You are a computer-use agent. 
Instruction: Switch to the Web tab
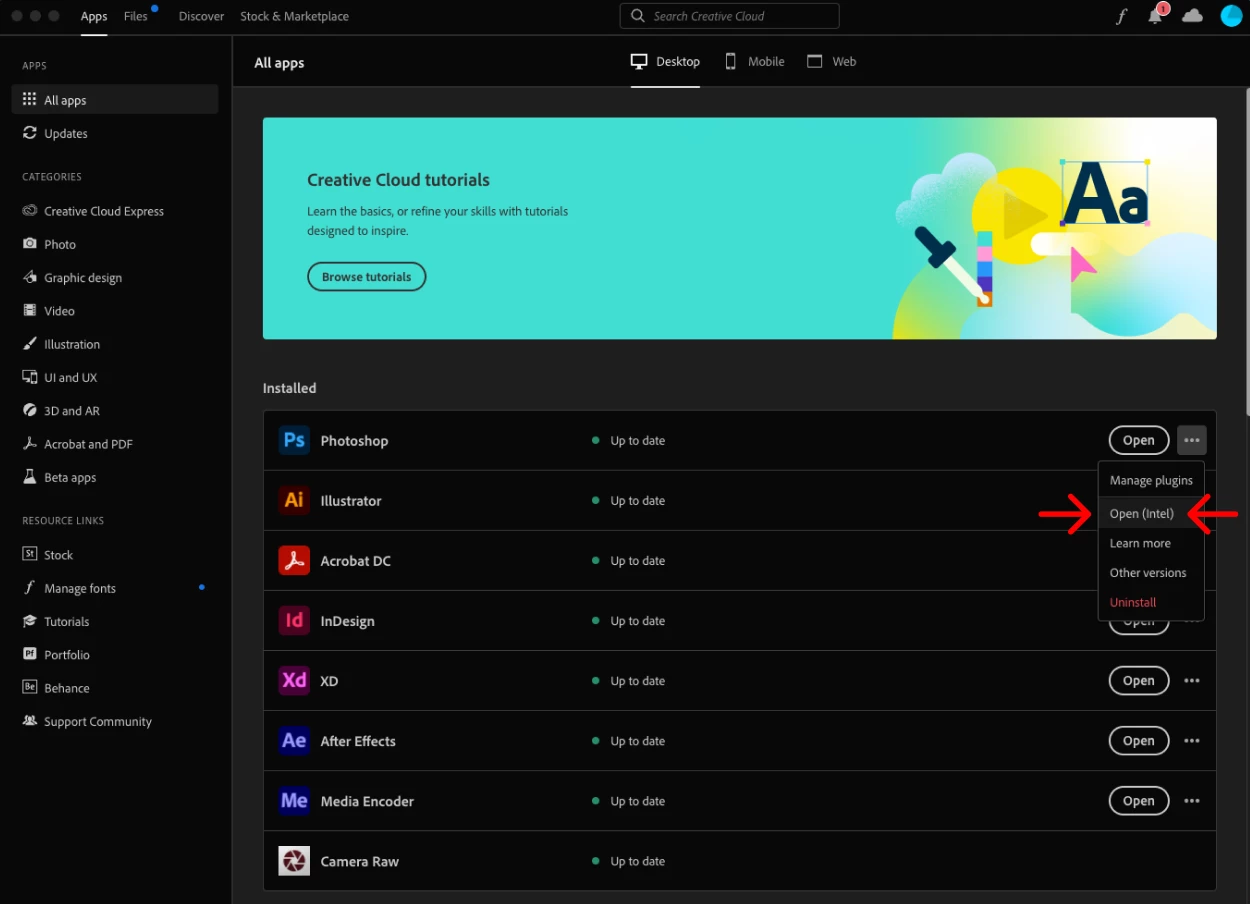[832, 61]
